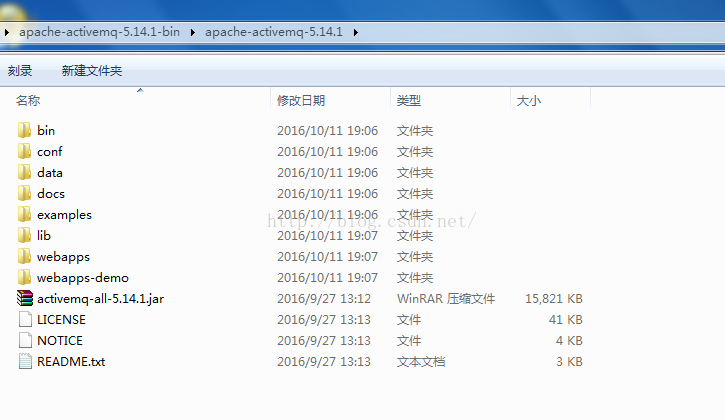Click the 3 KB size of README.txt
Viewport: 725px width, 420px height.
[569, 361]
